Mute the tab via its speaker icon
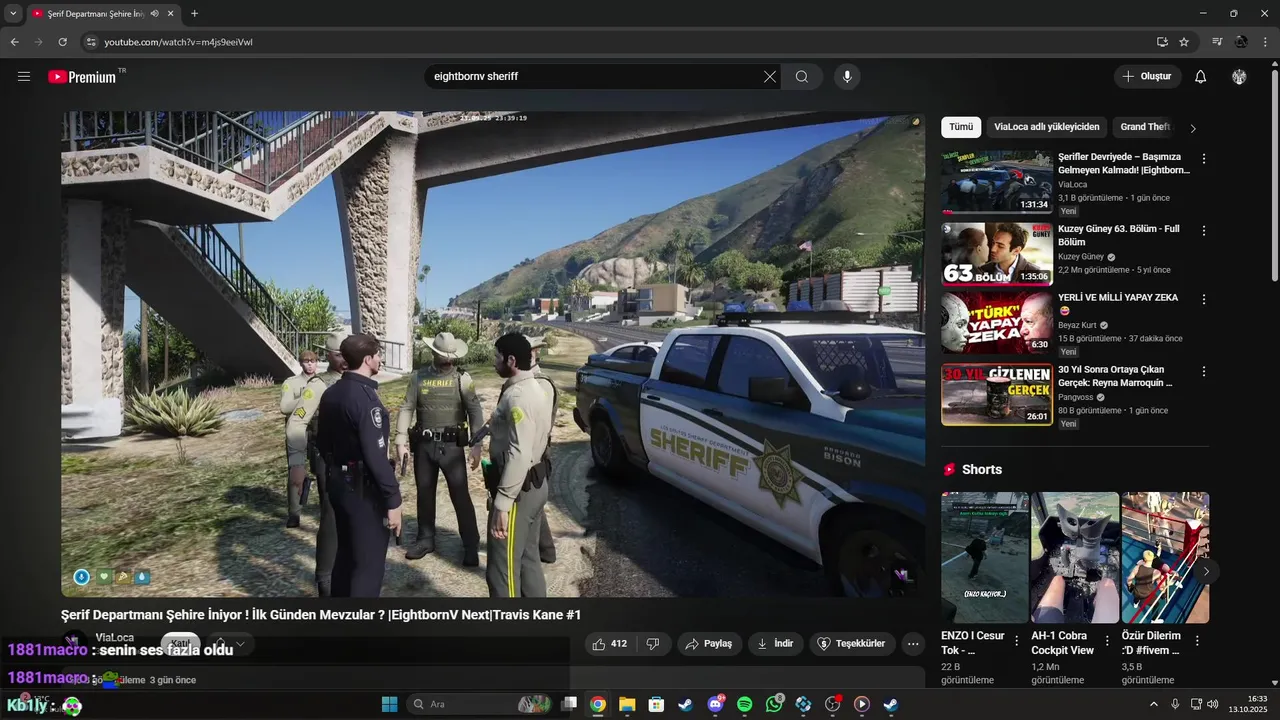Viewport: 1280px width, 720px height. click(155, 13)
